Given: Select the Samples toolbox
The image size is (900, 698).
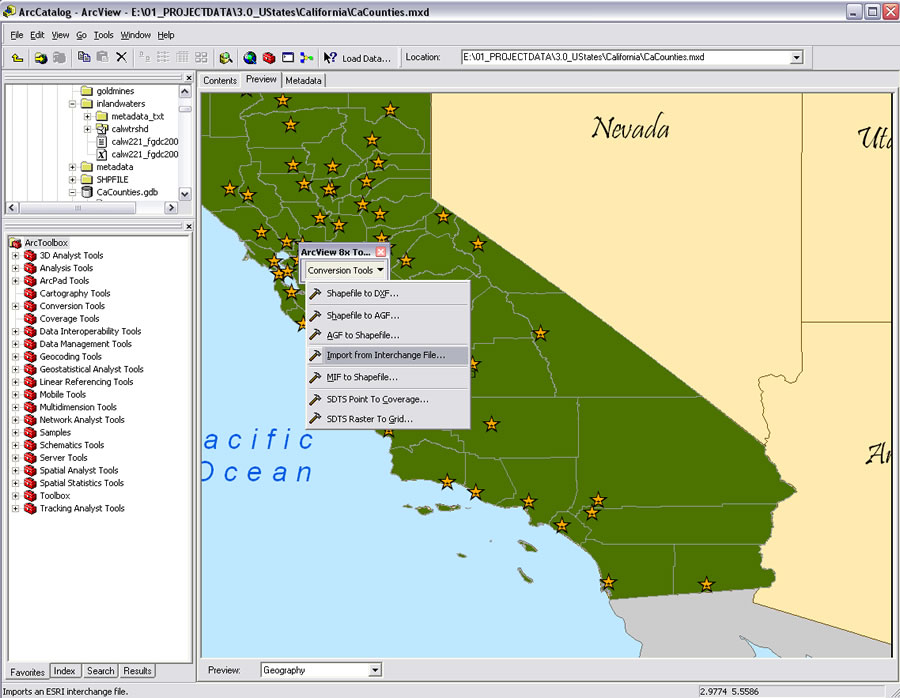Looking at the screenshot, I should click(55, 432).
